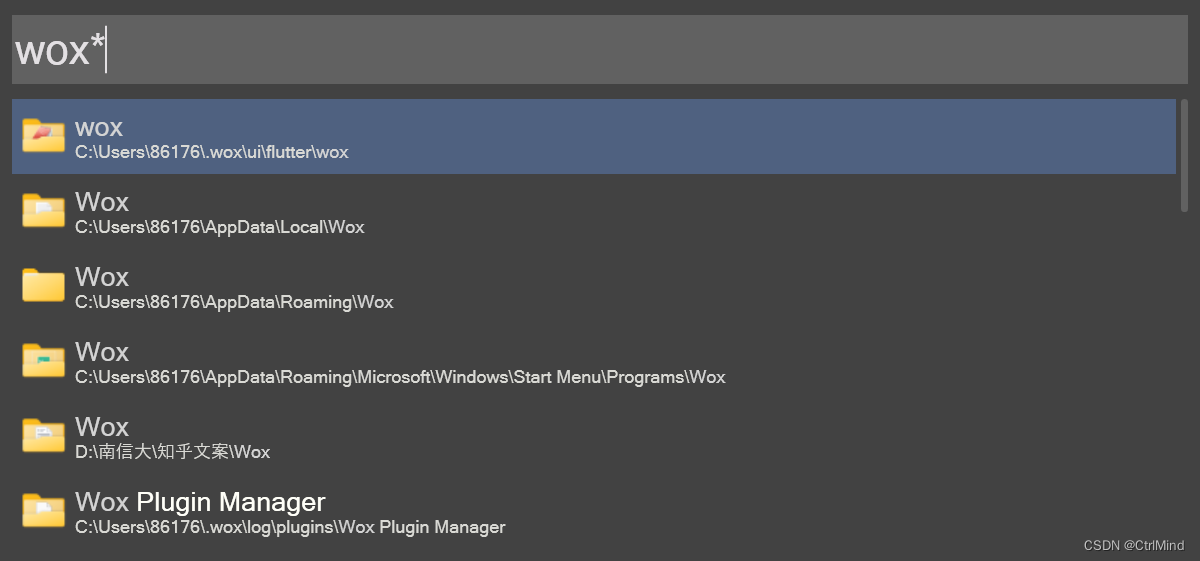Open path C:\Users\86176\AppData\Roaming\Wox
Screen dimensions: 1200x561
pos(234,303)
